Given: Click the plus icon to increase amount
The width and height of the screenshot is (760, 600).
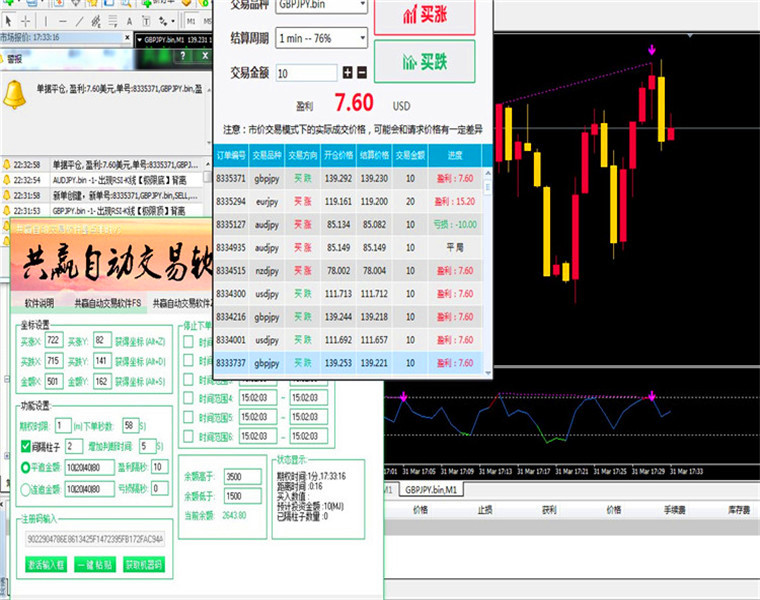Looking at the screenshot, I should point(348,73).
